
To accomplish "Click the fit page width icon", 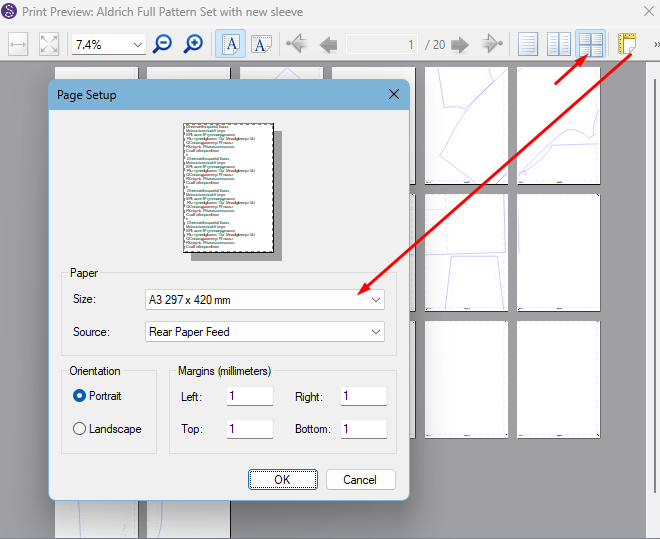I will [18, 44].
